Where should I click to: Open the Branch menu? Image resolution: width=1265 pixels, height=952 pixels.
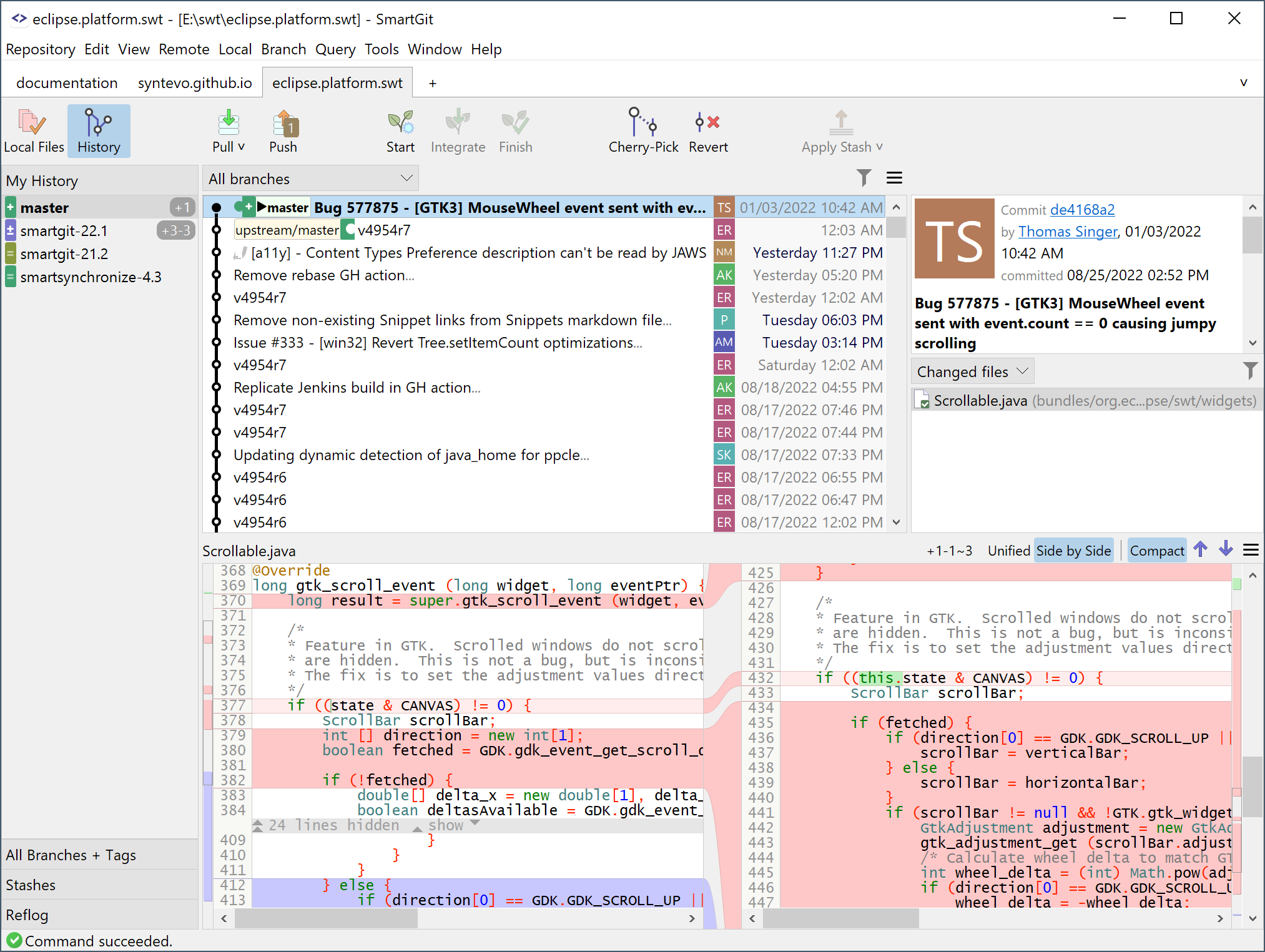tap(283, 49)
